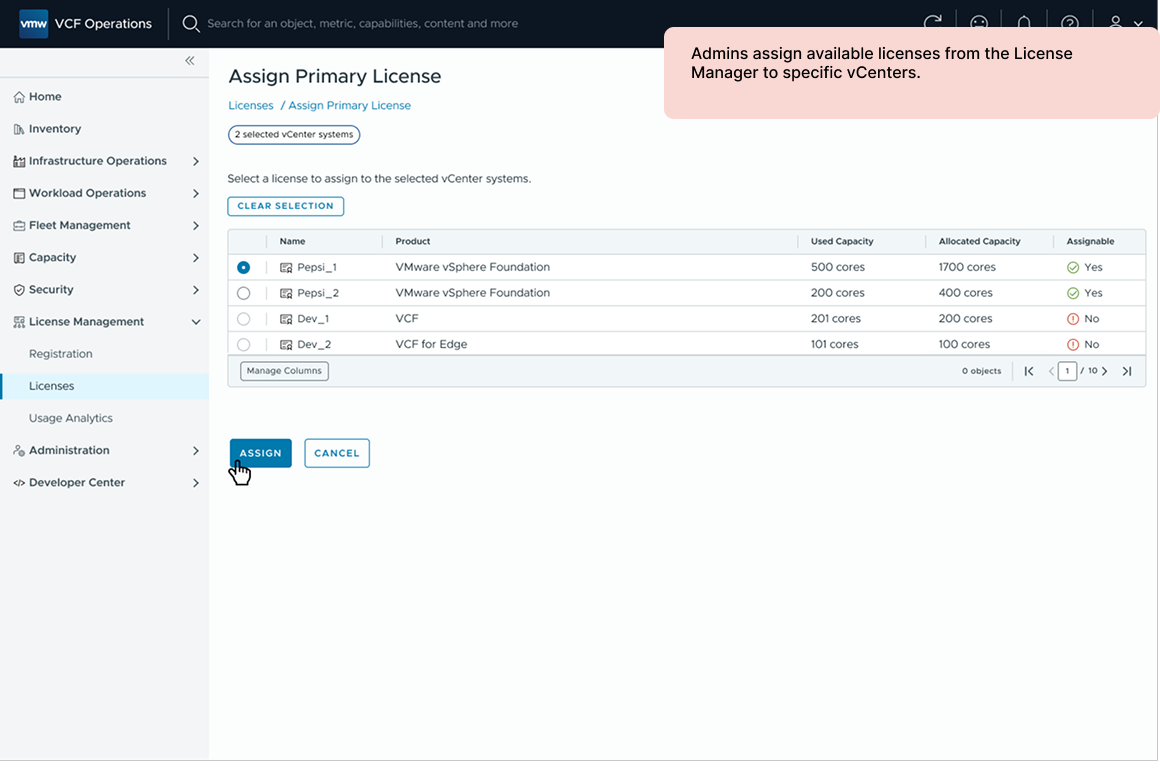The height and width of the screenshot is (769, 1160).
Task: Click 'VCF for Edge' product cell
Action: click(431, 344)
